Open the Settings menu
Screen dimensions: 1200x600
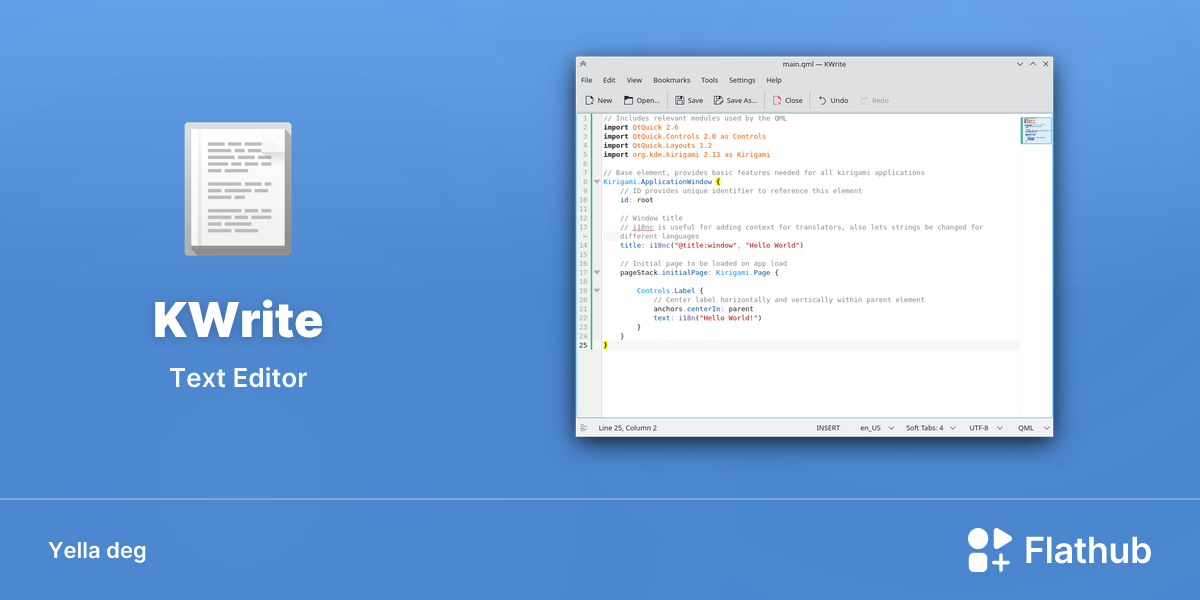(742, 80)
